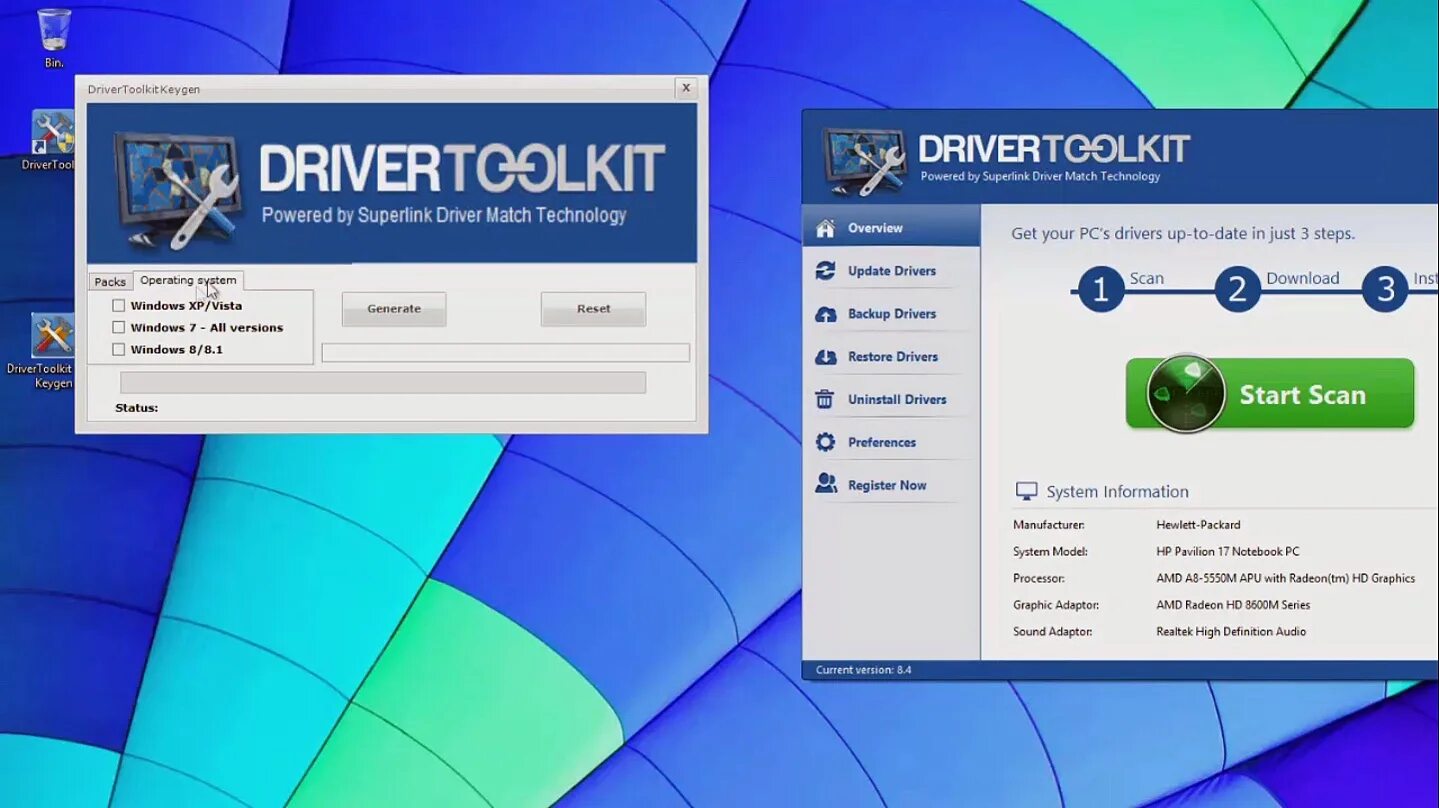The height and width of the screenshot is (808, 1439).
Task: Click the Restore Drivers cloud download icon
Action: tap(825, 357)
